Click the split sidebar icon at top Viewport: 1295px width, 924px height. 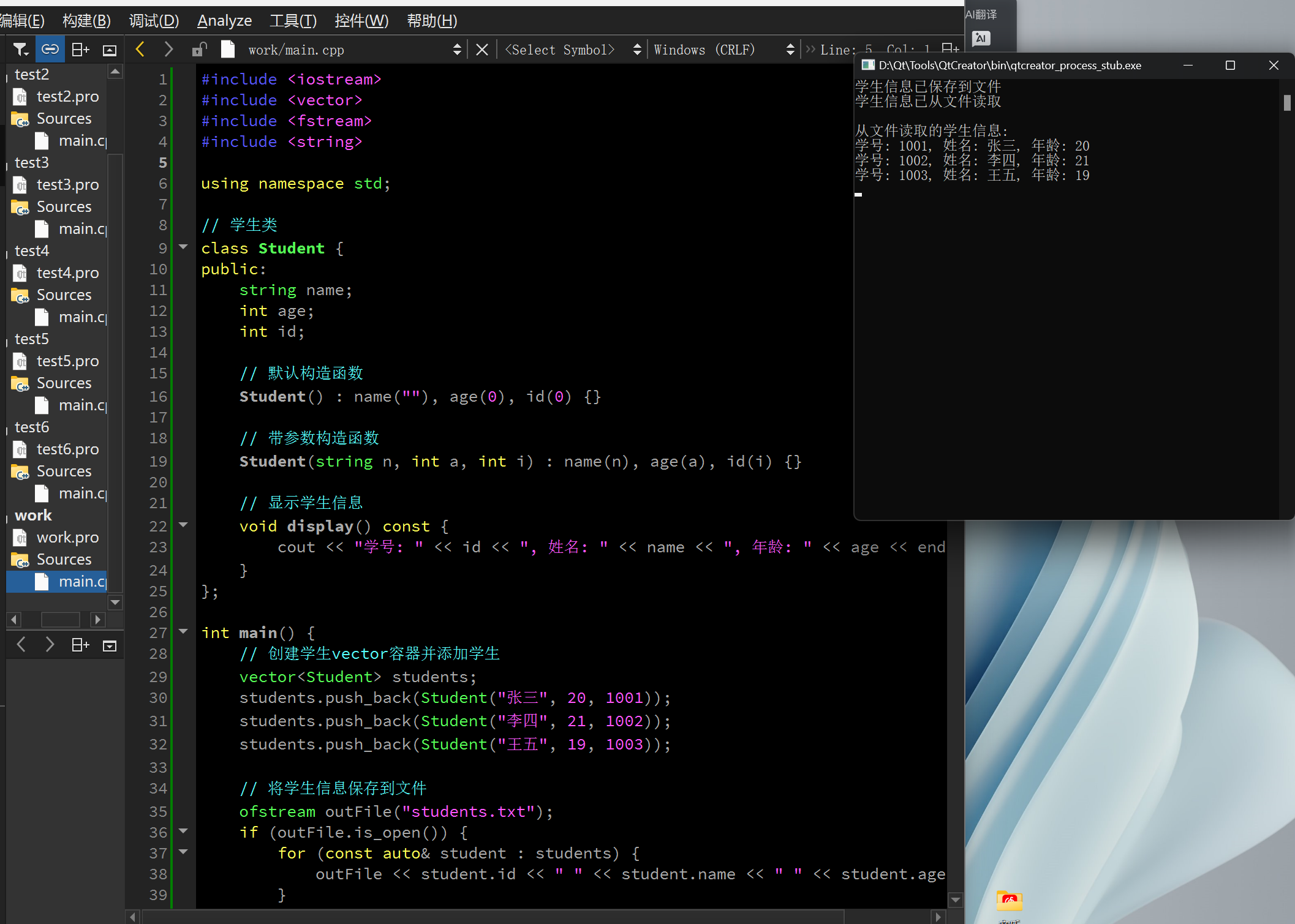pos(80,50)
